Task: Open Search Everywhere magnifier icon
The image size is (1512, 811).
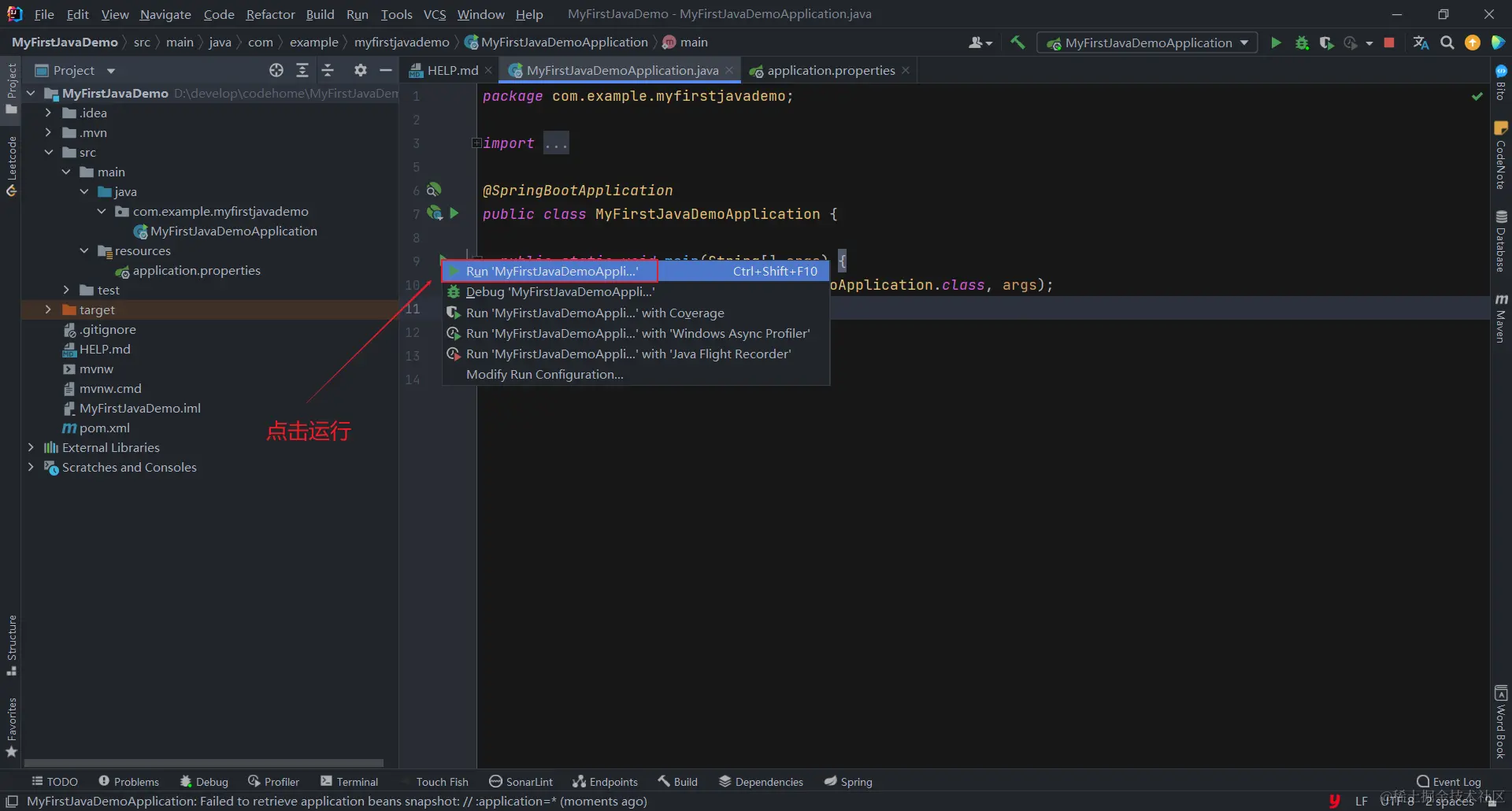Action: point(1447,43)
